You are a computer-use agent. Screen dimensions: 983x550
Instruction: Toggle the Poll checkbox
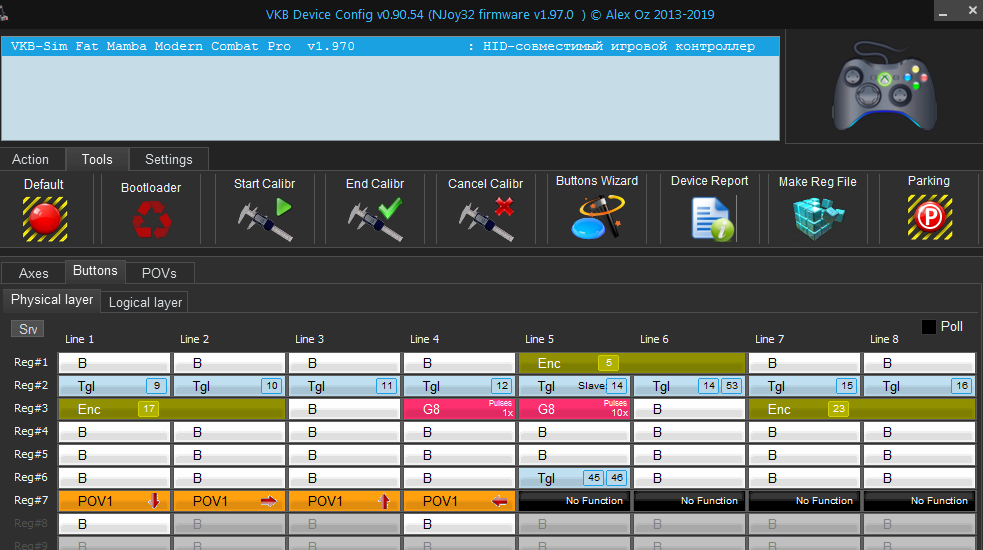click(929, 327)
